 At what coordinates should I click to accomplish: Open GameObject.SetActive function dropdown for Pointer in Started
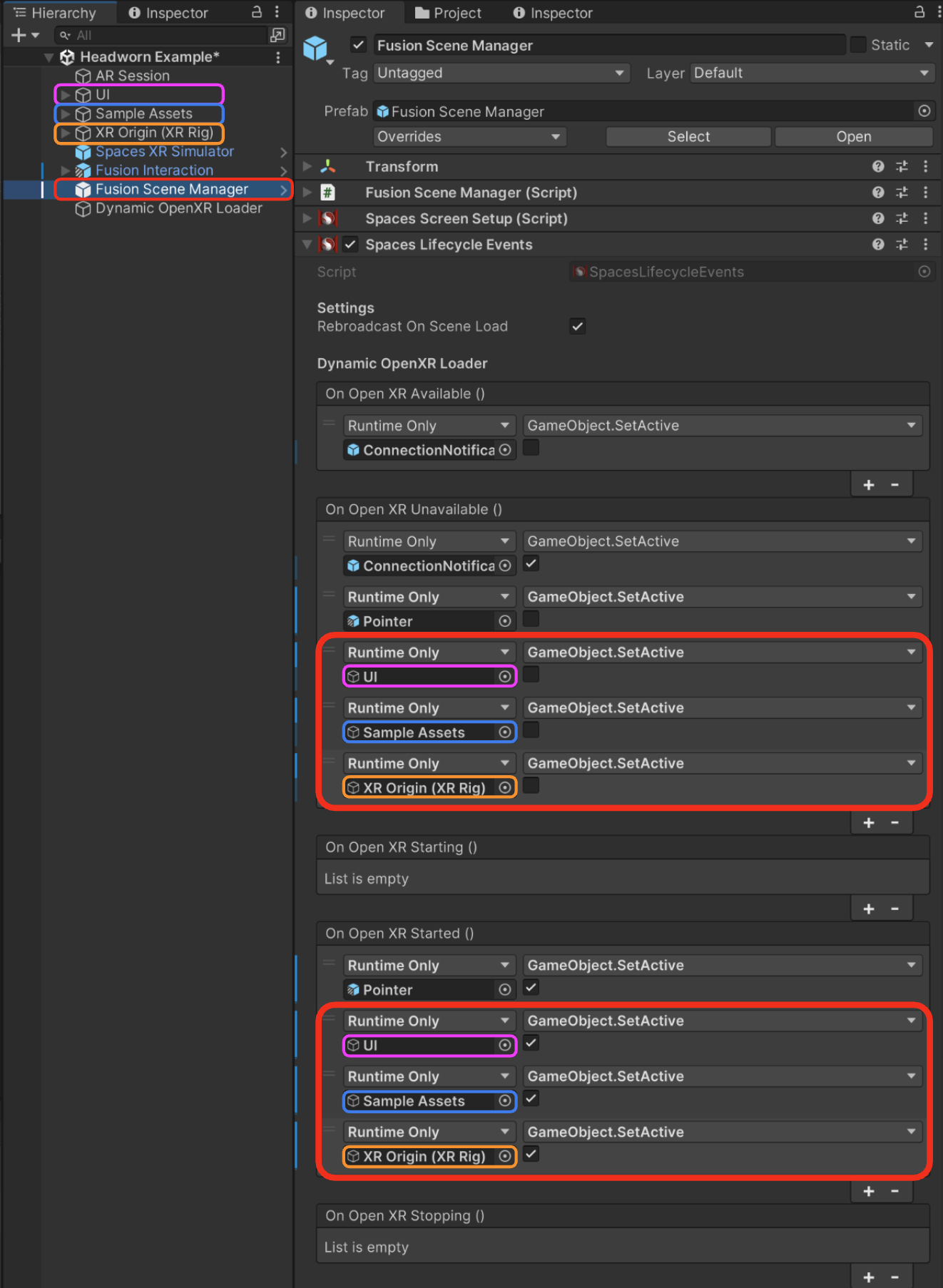[722, 966]
